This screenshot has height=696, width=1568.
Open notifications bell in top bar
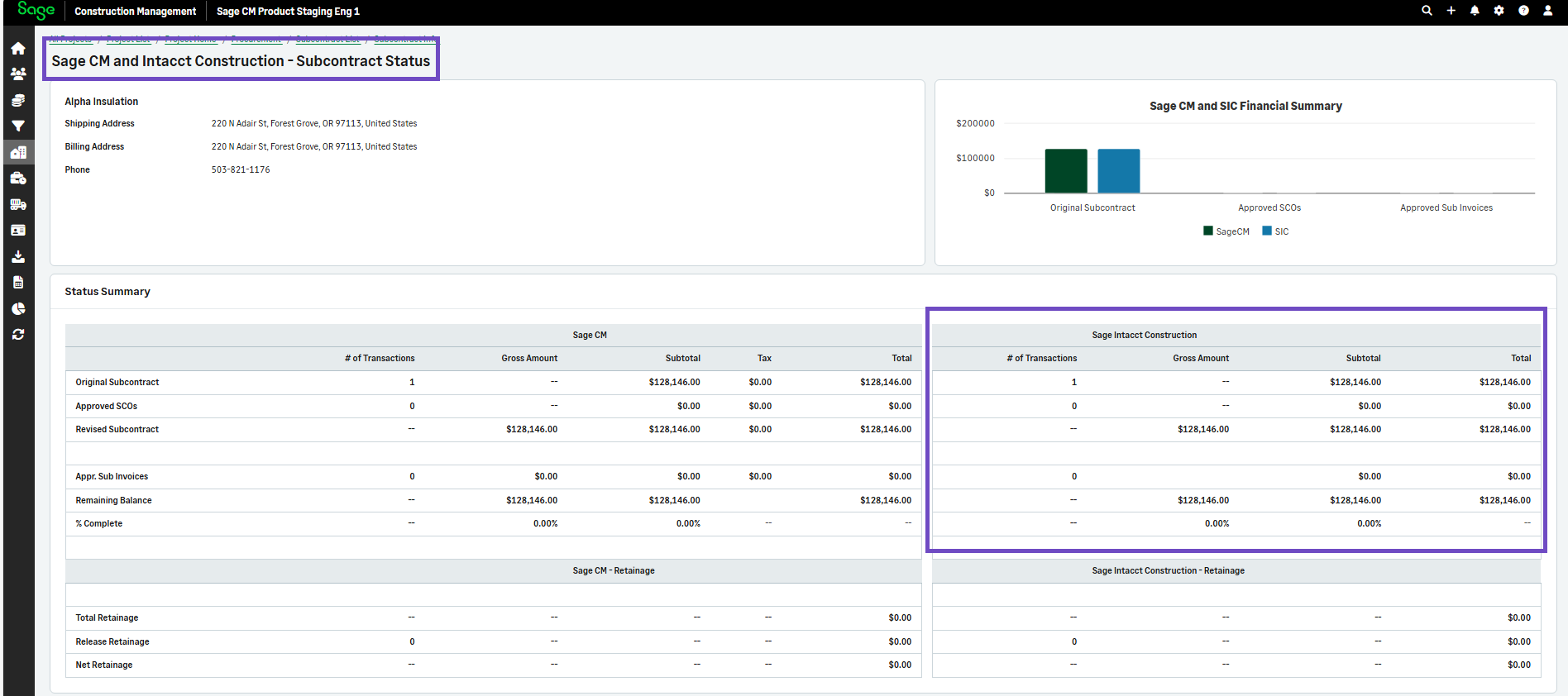(1475, 11)
